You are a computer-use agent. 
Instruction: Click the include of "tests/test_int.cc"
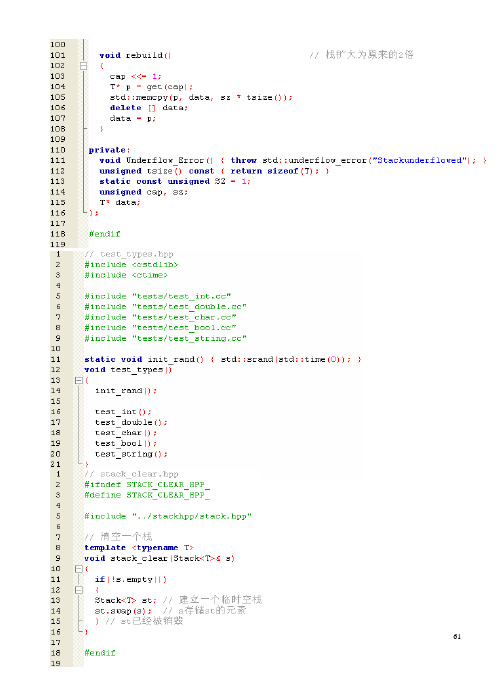[158, 296]
